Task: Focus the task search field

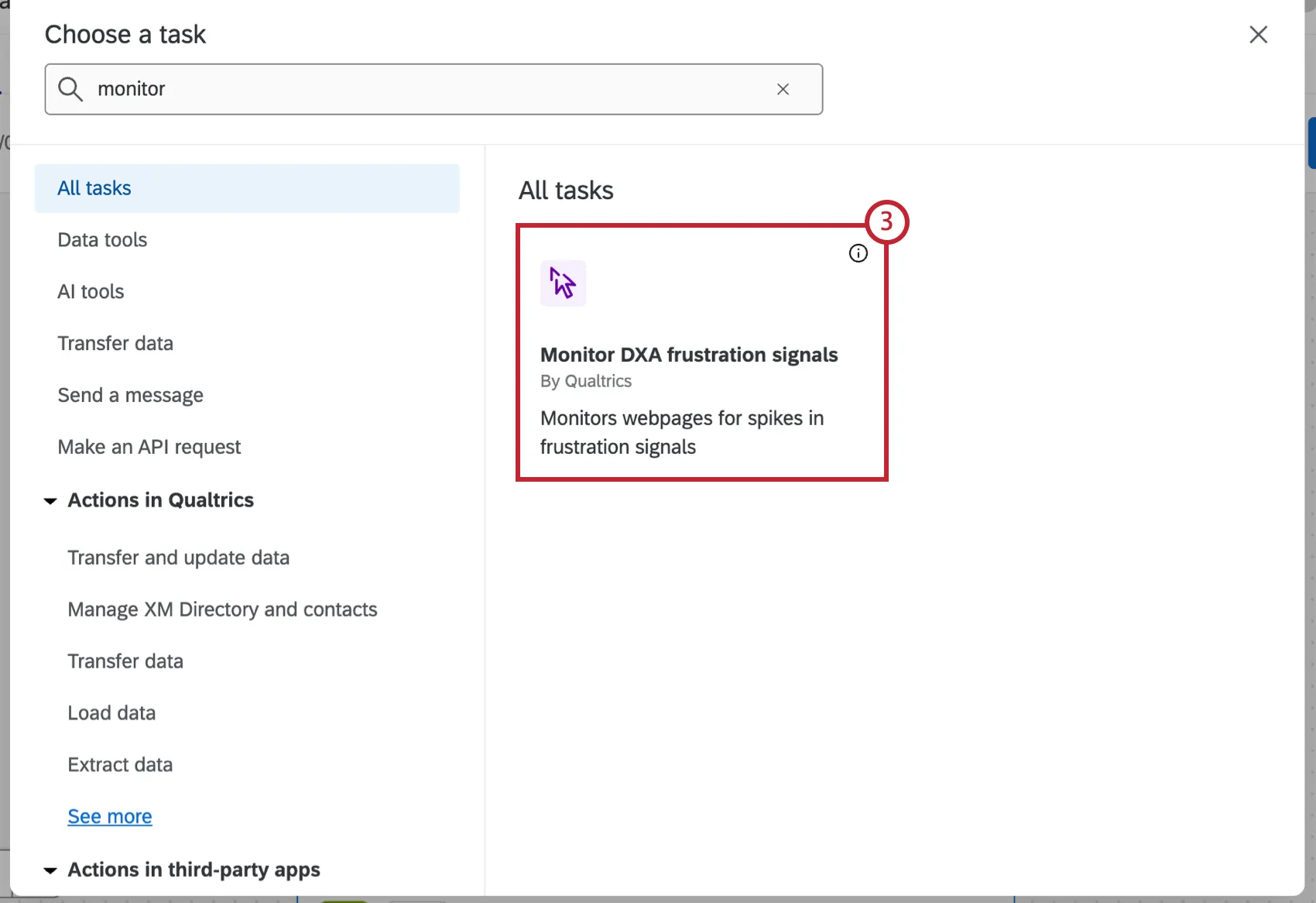Action: (x=434, y=89)
